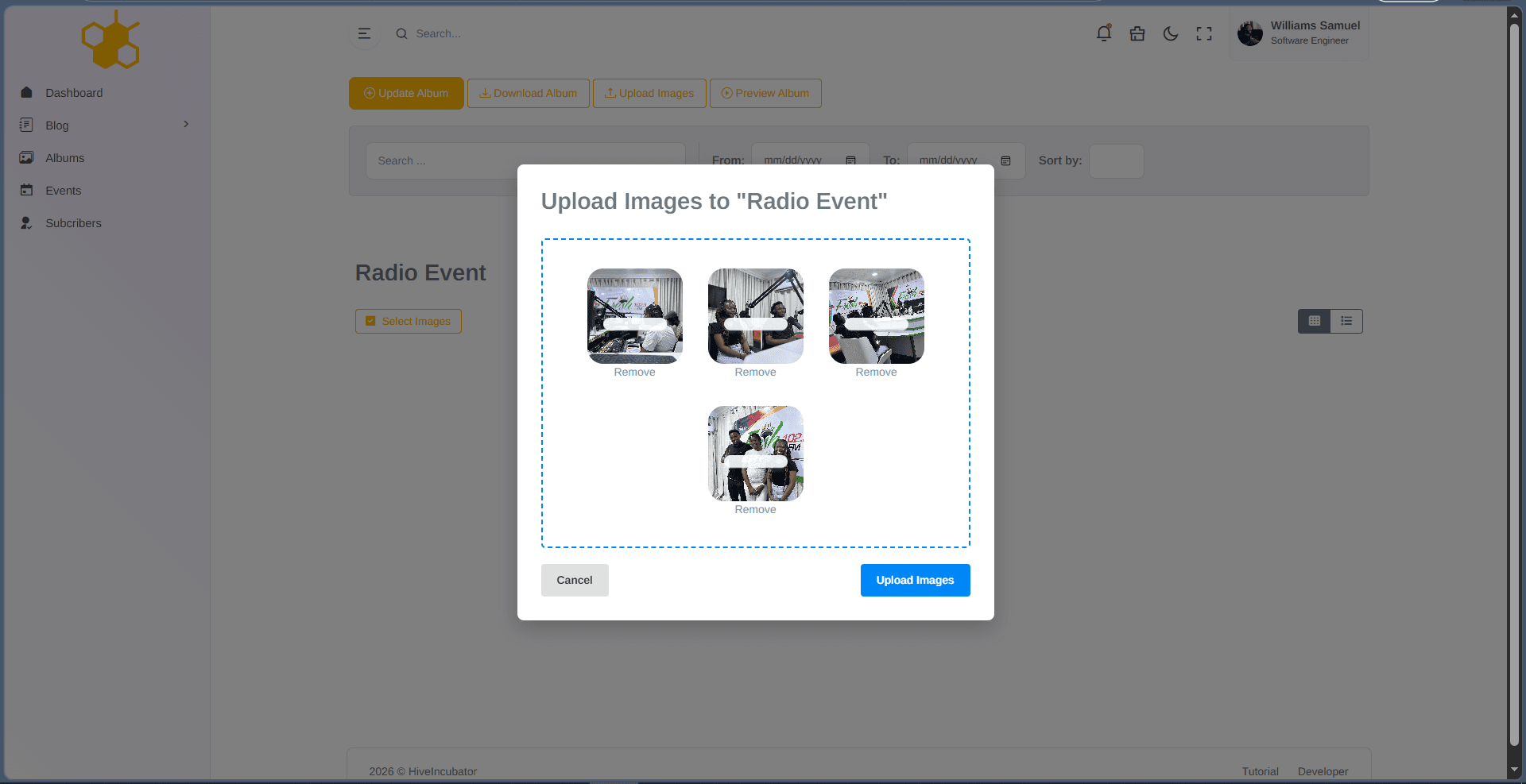Open the Developer footer link

1323,771
